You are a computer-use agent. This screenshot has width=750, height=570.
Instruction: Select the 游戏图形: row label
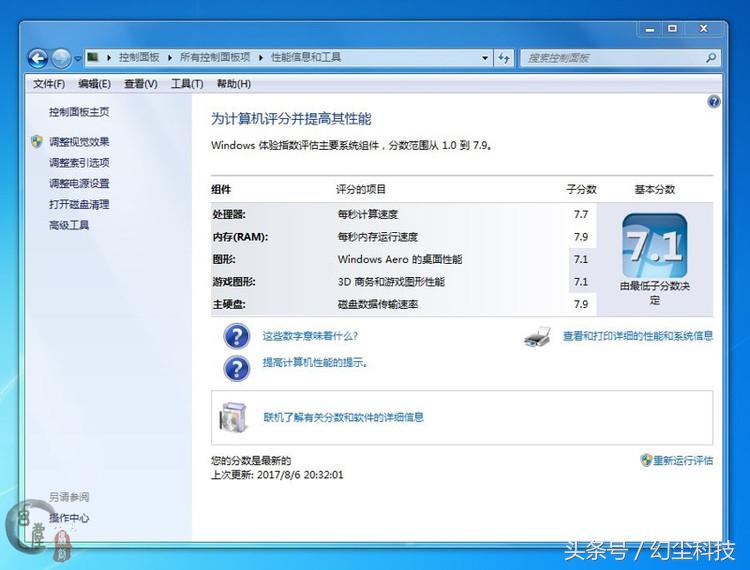(x=234, y=282)
